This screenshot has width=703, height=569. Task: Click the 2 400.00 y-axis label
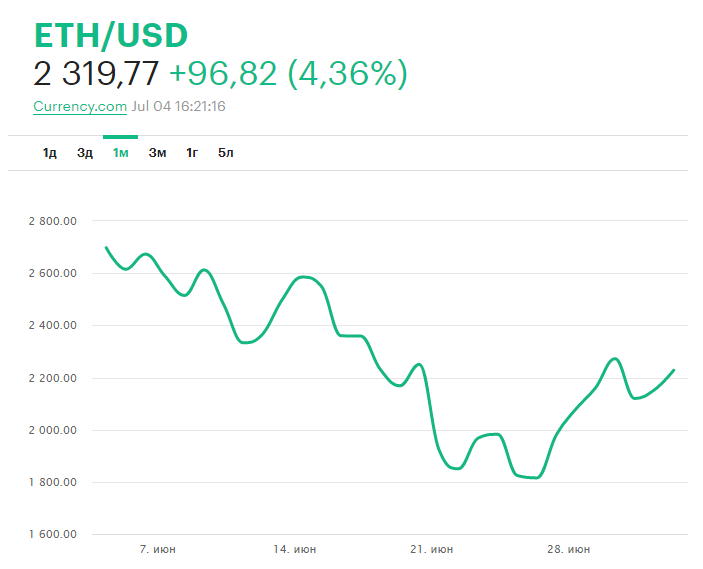(x=55, y=325)
